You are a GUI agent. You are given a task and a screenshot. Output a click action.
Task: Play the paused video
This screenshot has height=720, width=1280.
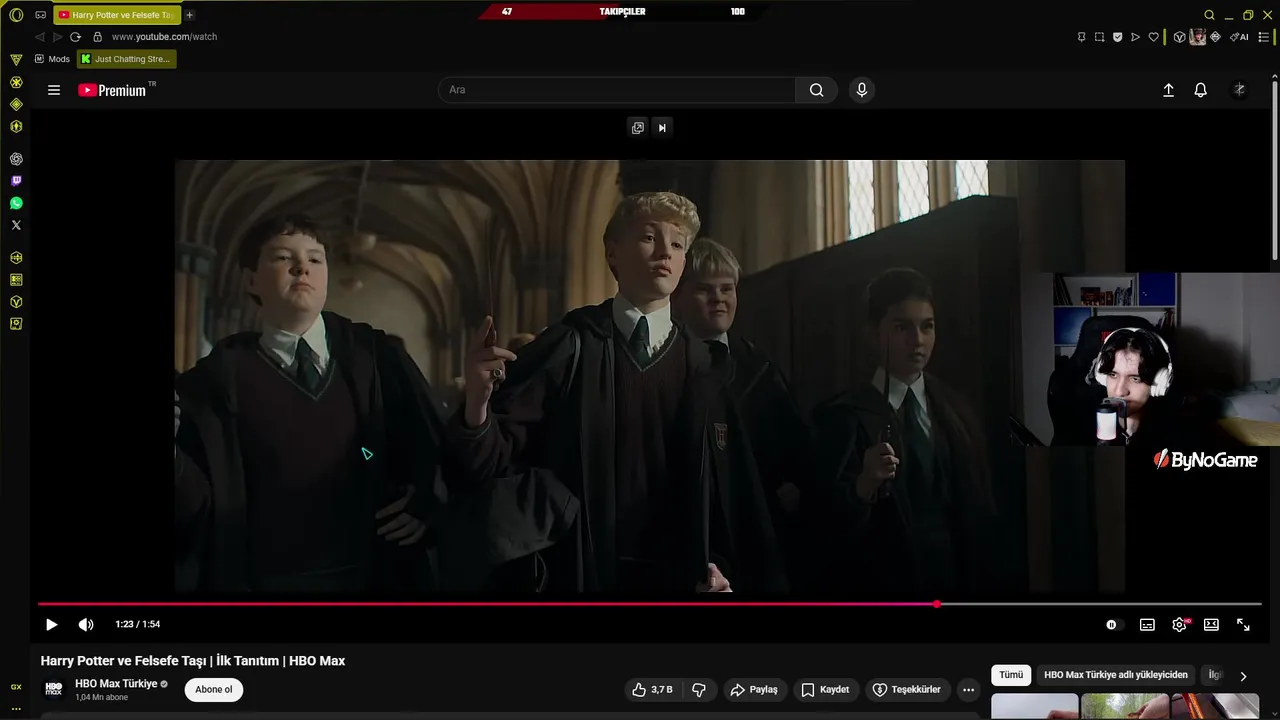click(x=52, y=624)
